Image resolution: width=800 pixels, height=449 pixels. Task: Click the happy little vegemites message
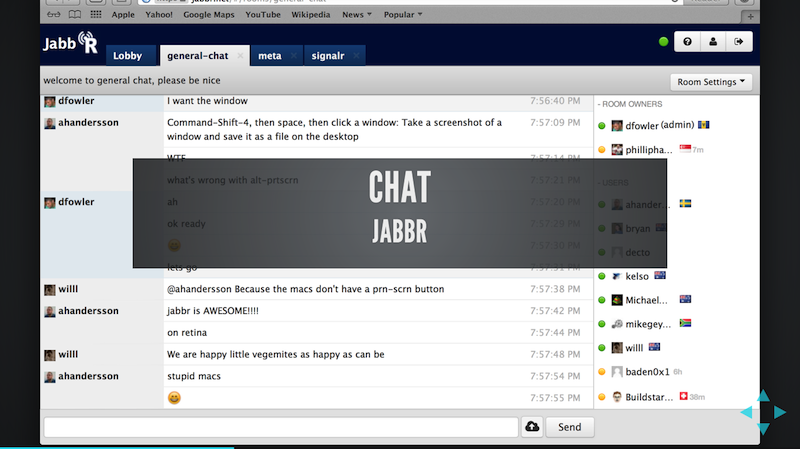point(276,354)
